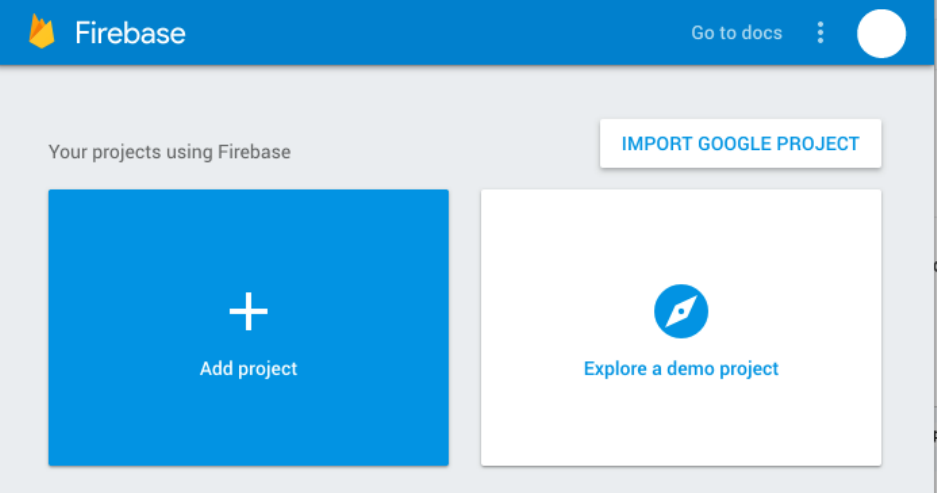937x493 pixels.
Task: Click the plus icon to add project
Action: [x=249, y=311]
